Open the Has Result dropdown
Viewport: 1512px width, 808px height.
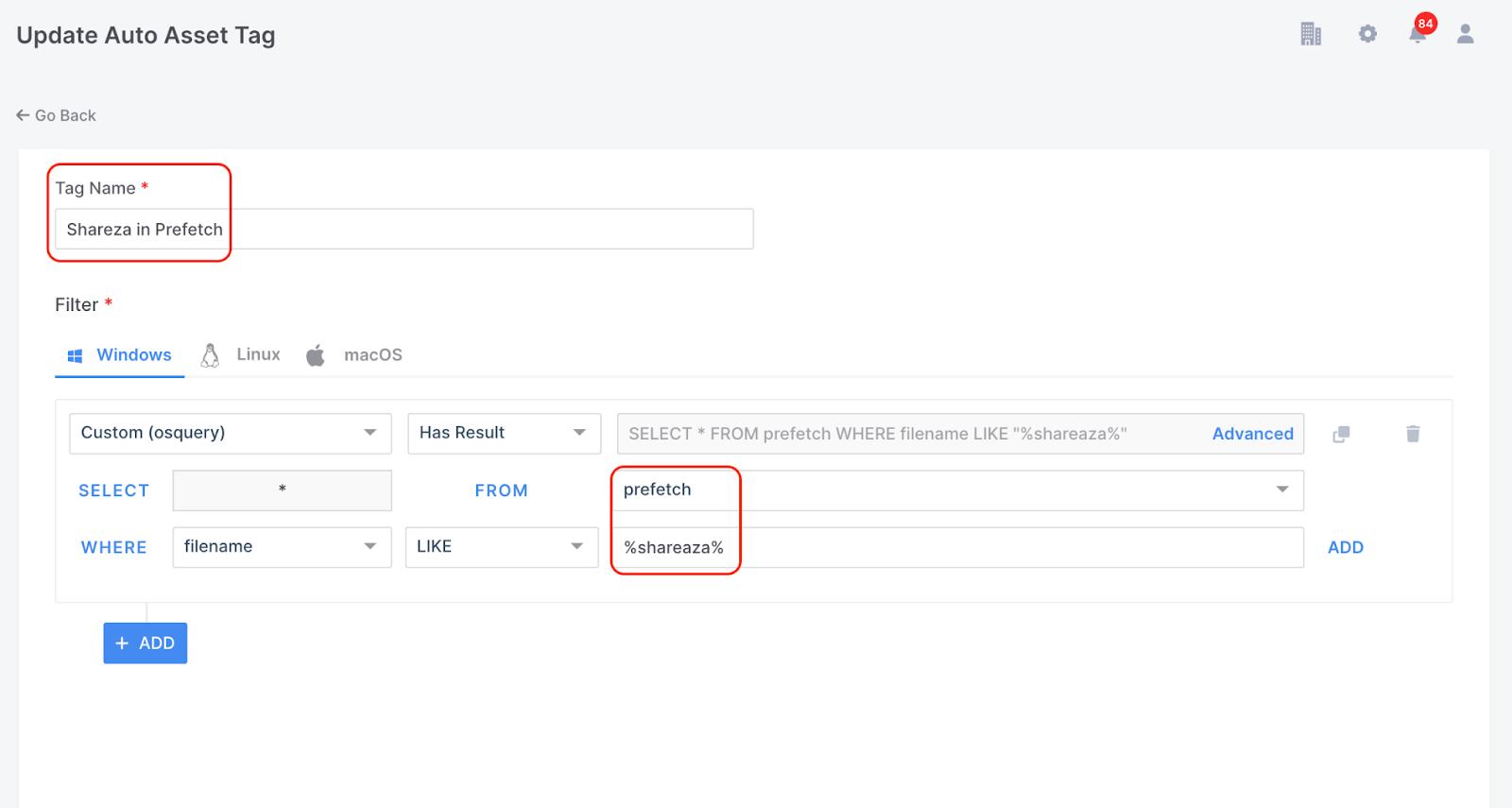pyautogui.click(x=504, y=433)
